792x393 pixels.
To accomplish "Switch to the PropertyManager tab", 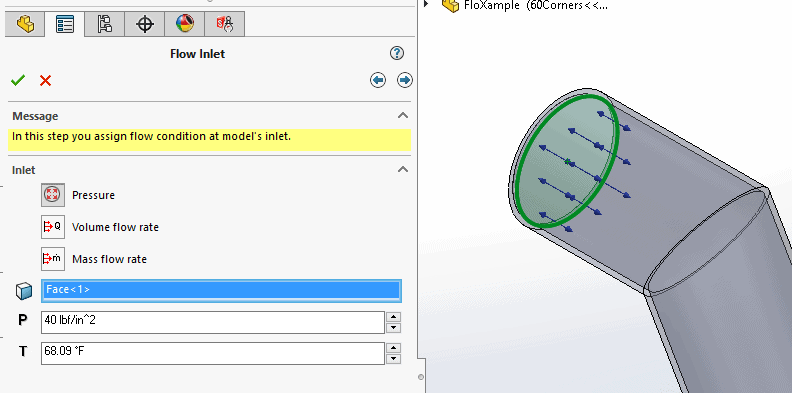I will click(65, 24).
